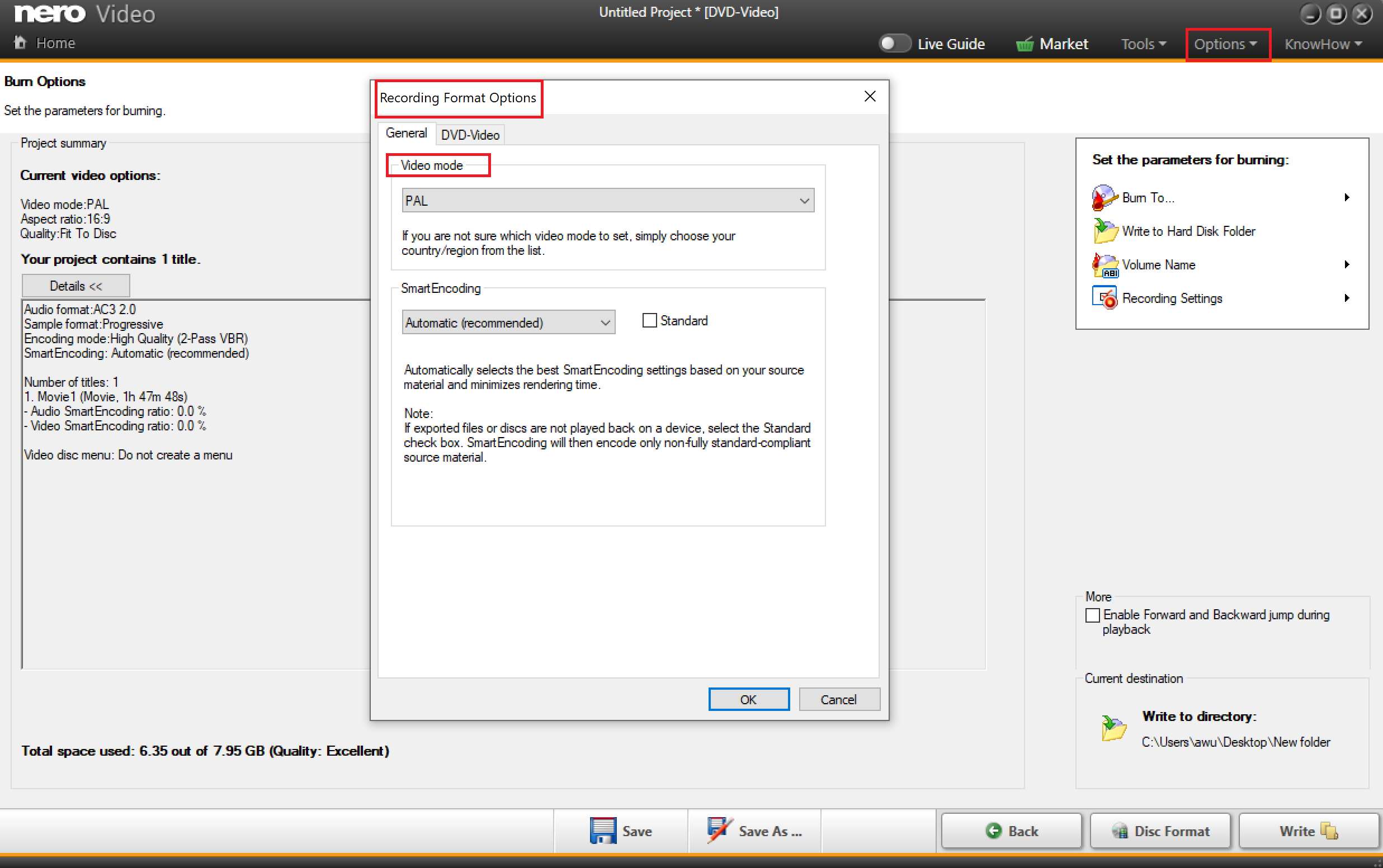This screenshot has height=868, width=1383.
Task: Click the Recording Settings menu text
Action: (1172, 298)
